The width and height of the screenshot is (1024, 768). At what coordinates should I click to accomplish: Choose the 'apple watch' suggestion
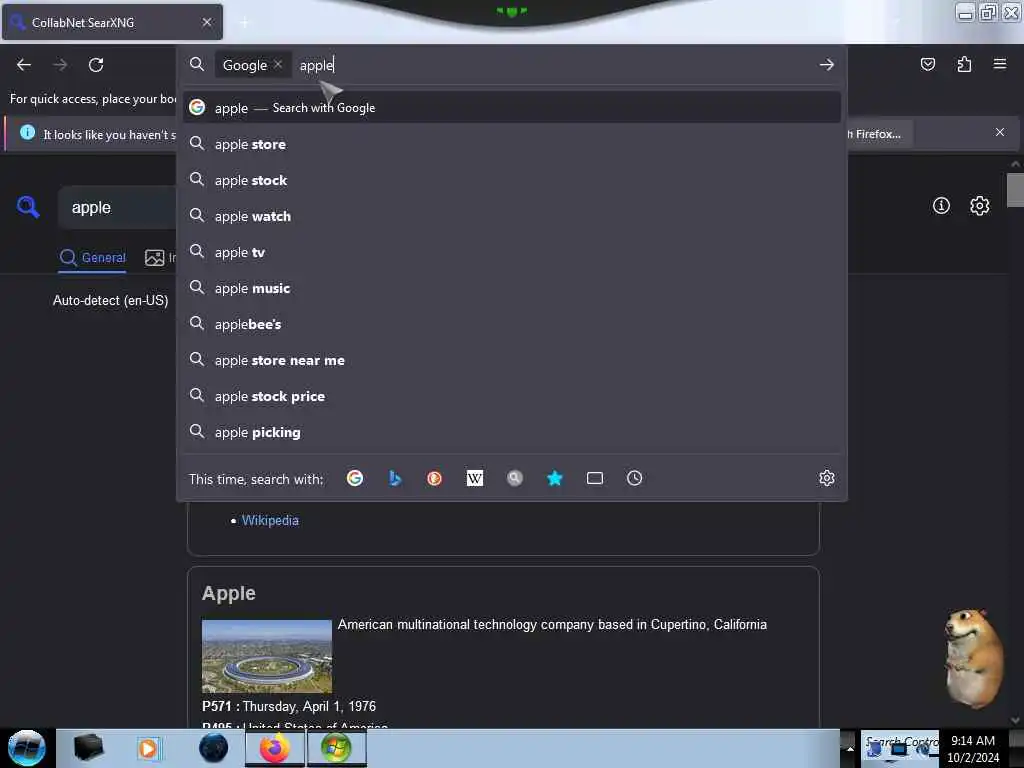pyautogui.click(x=511, y=216)
